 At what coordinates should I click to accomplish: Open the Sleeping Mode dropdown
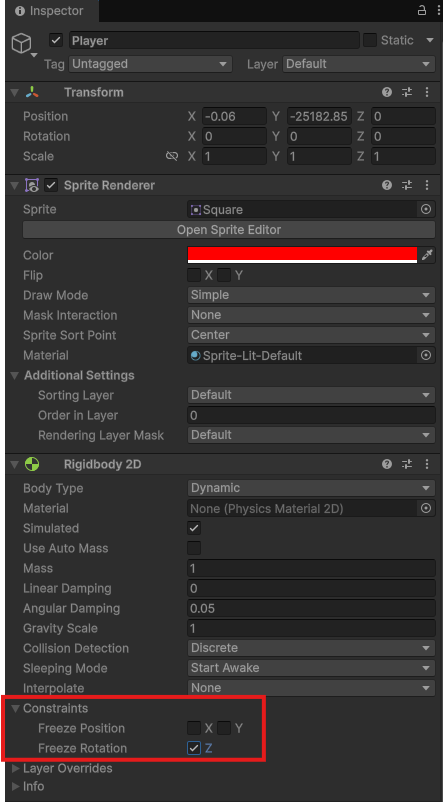pyautogui.click(x=311, y=668)
